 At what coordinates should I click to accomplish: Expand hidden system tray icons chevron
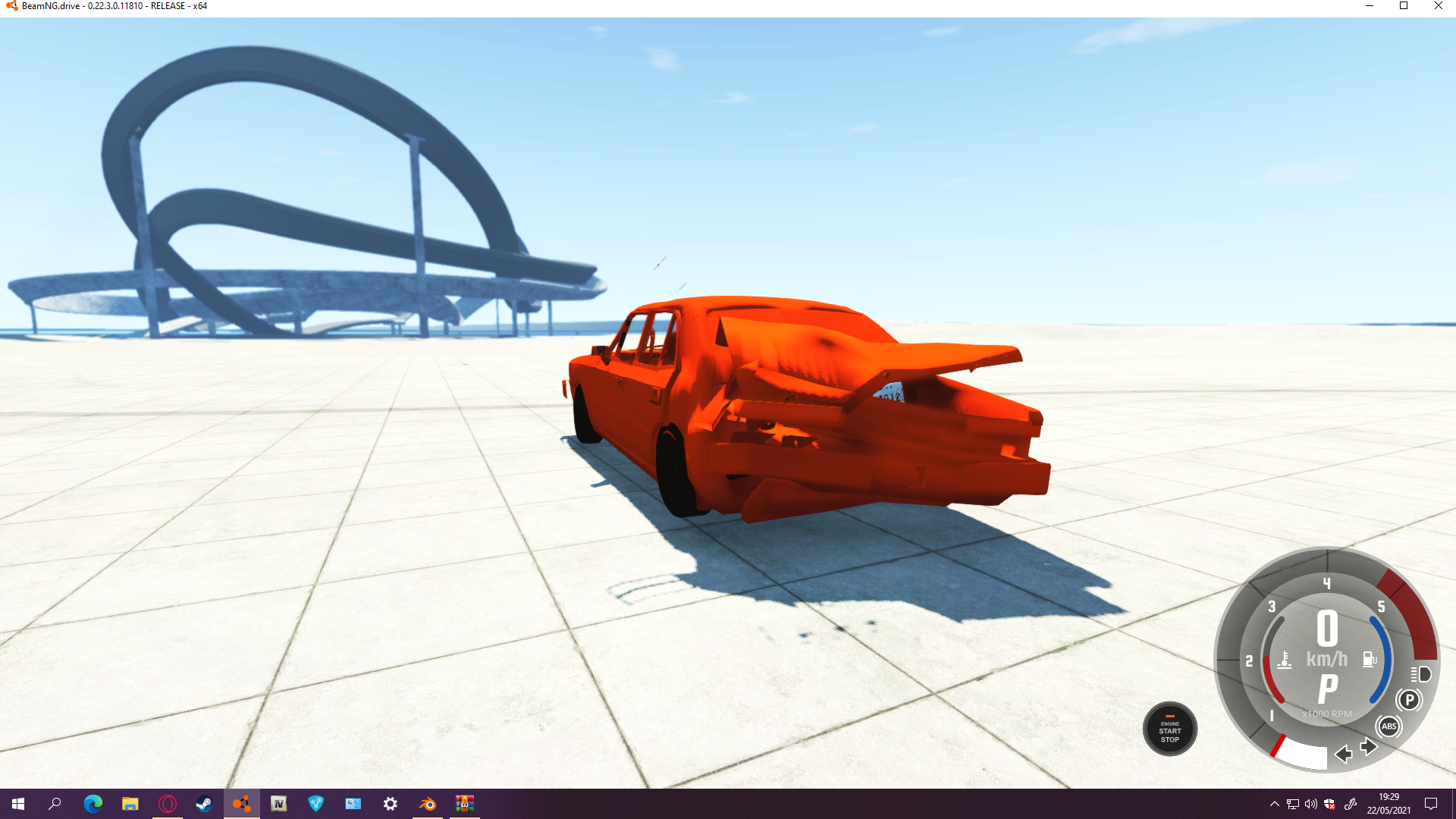pyautogui.click(x=1274, y=804)
